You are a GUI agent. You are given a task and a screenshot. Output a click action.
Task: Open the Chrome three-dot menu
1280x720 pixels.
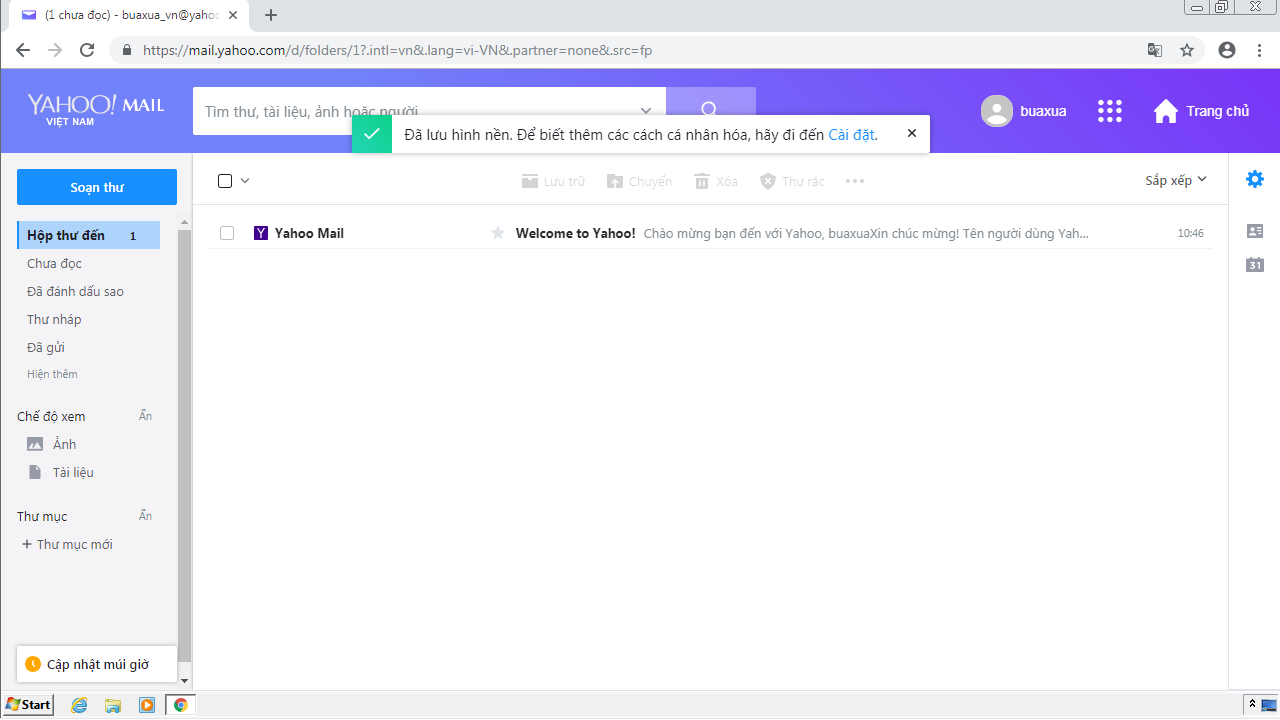click(x=1259, y=50)
